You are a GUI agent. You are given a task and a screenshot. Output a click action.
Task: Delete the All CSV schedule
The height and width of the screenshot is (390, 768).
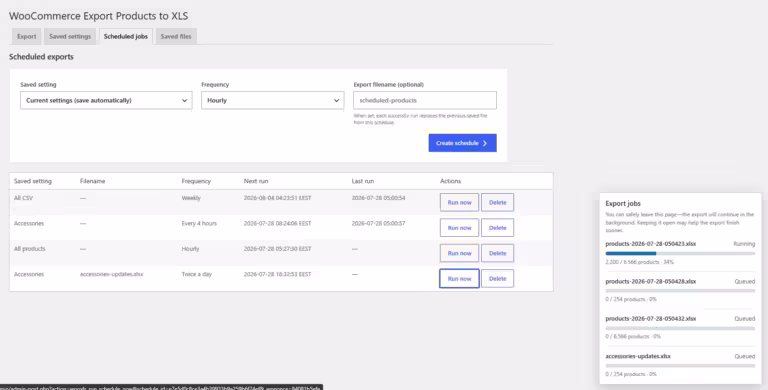click(x=498, y=202)
